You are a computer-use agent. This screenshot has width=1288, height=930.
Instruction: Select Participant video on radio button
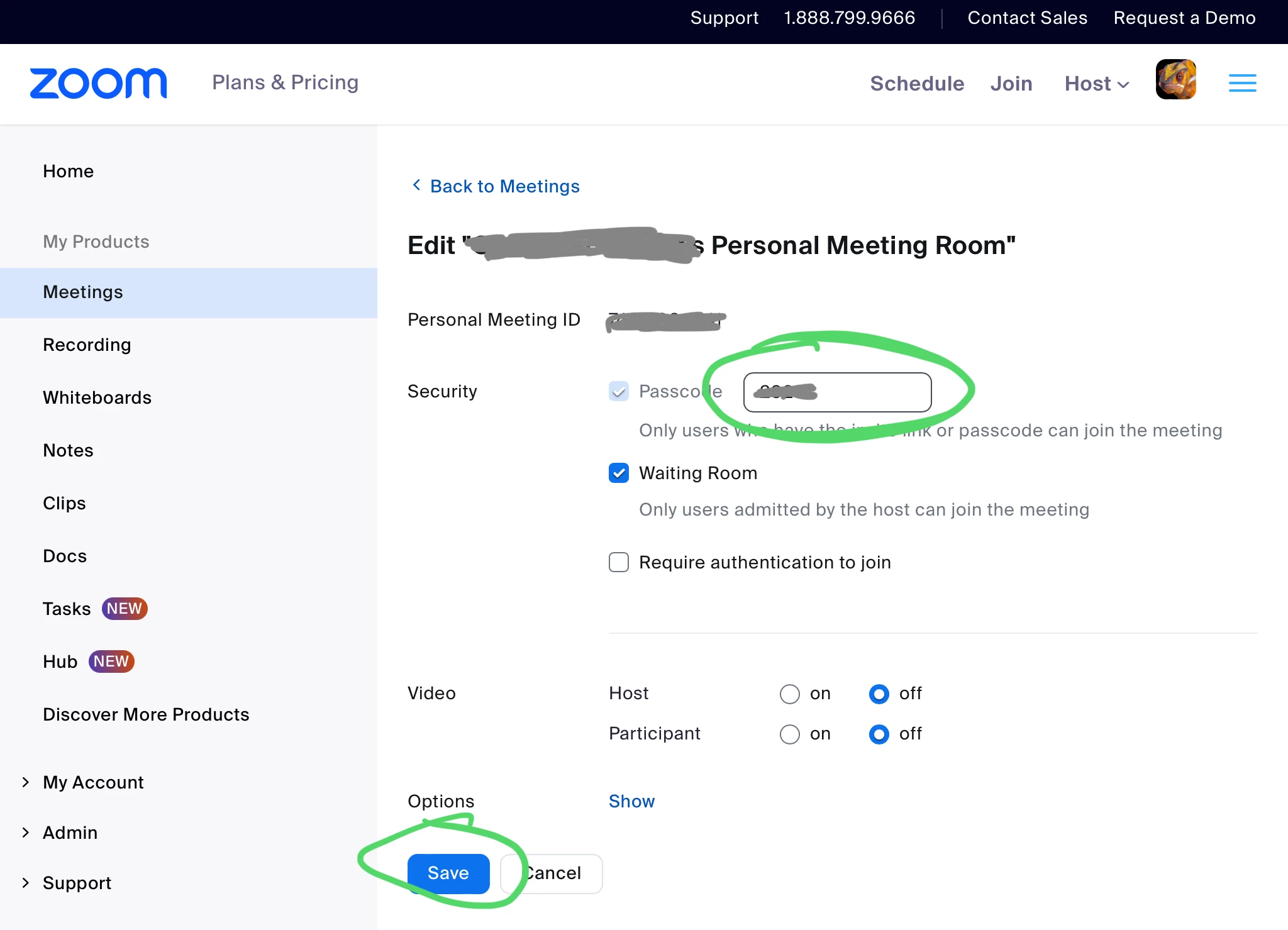pos(790,734)
